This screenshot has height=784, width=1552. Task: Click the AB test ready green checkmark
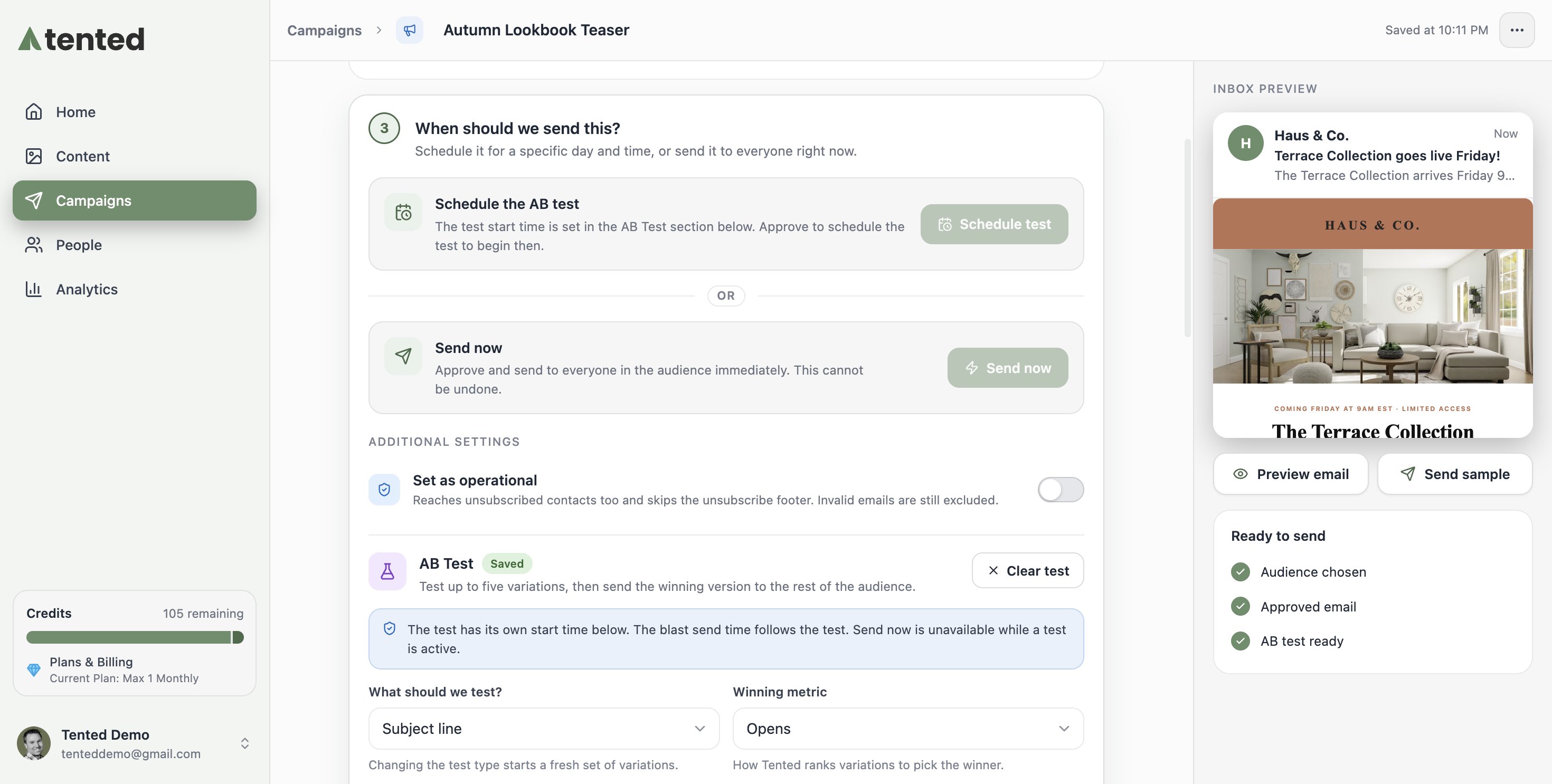click(1241, 640)
